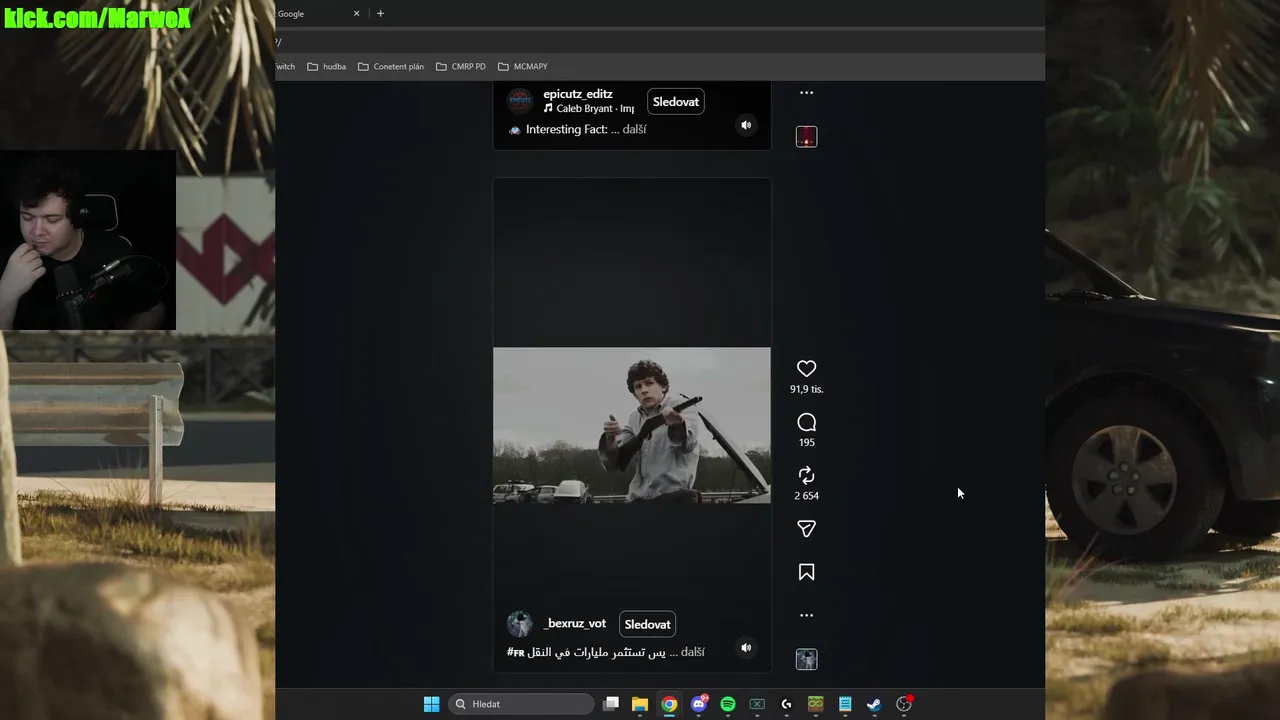
Task: Open Task View from the taskbar
Action: (x=611, y=704)
